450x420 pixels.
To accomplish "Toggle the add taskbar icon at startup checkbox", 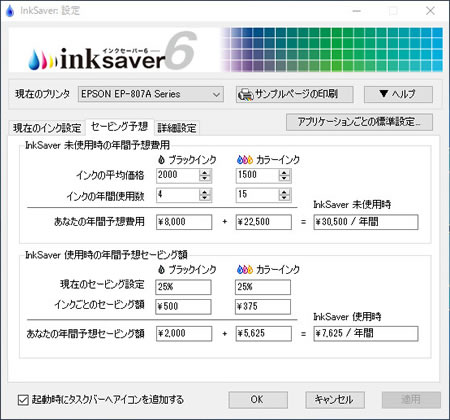I will 23,400.
